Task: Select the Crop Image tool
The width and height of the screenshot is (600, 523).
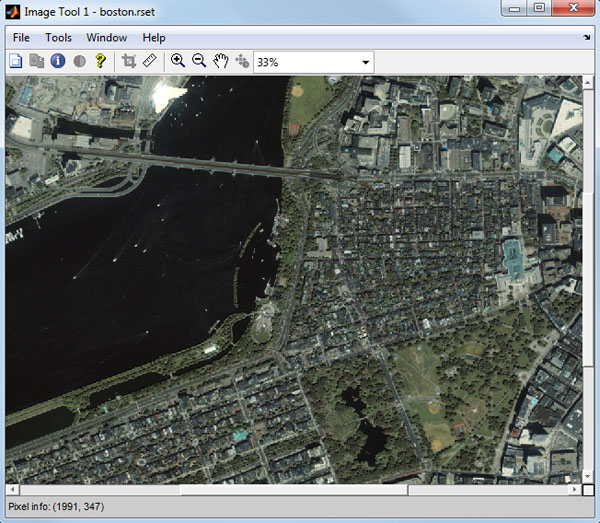Action: 128,61
